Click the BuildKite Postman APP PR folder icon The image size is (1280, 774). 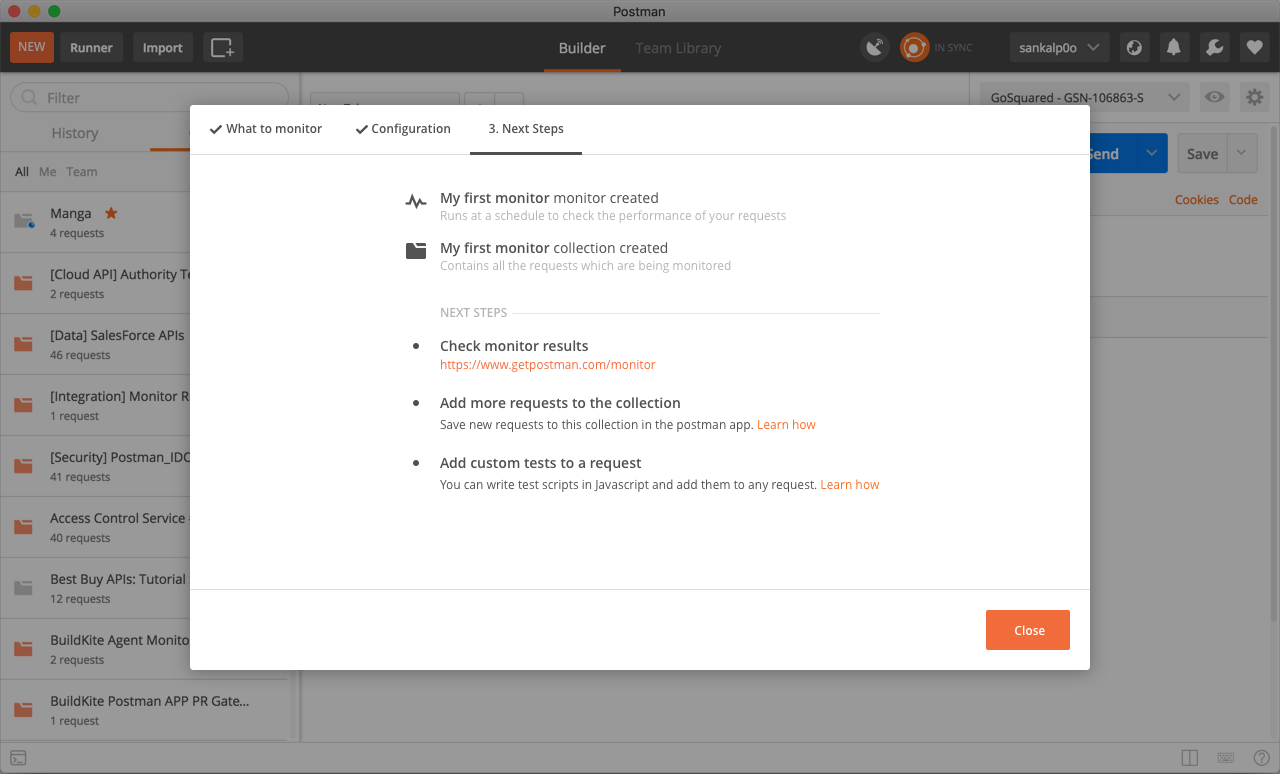24,710
